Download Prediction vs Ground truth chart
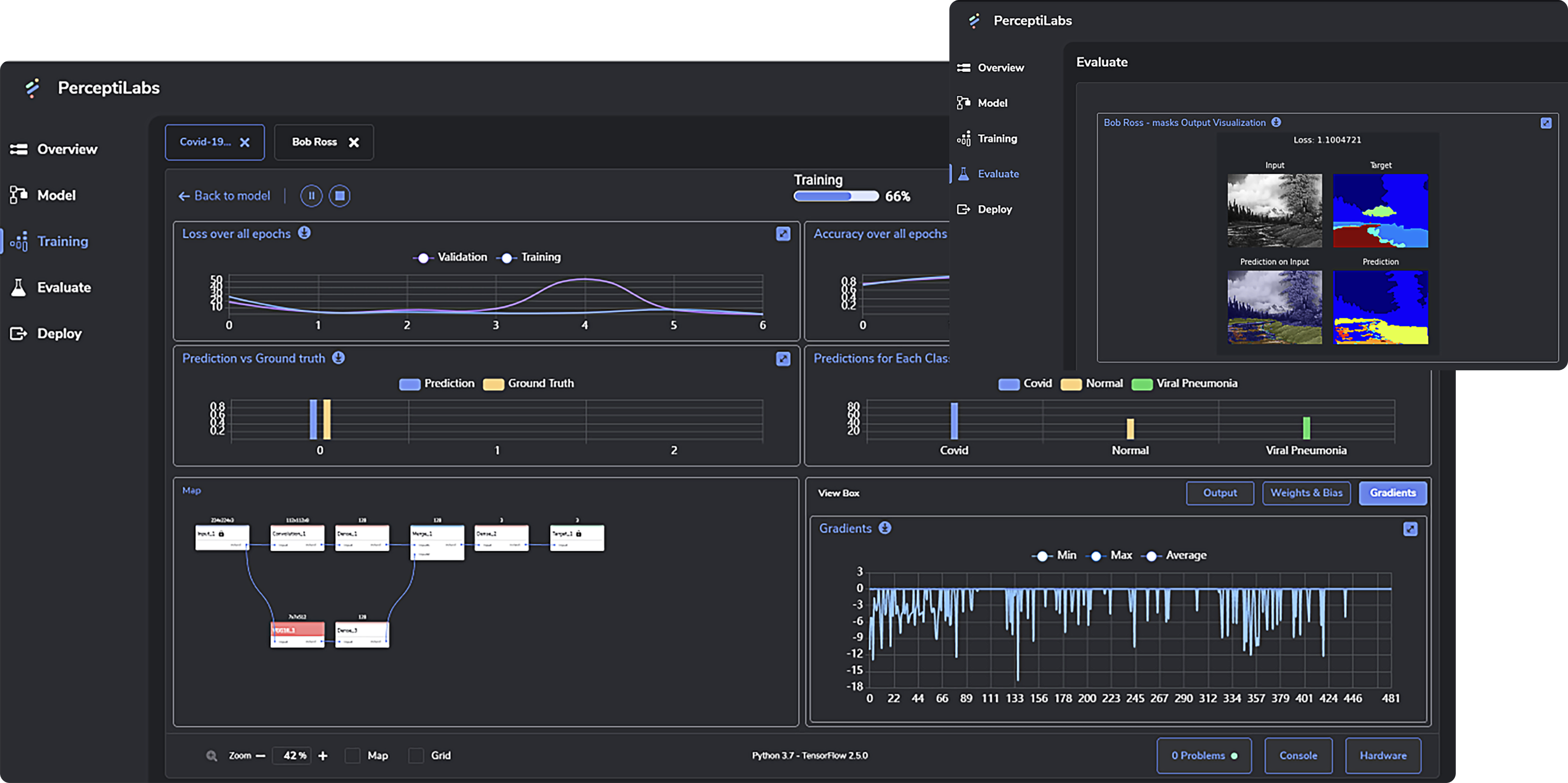1568x783 pixels. (339, 358)
